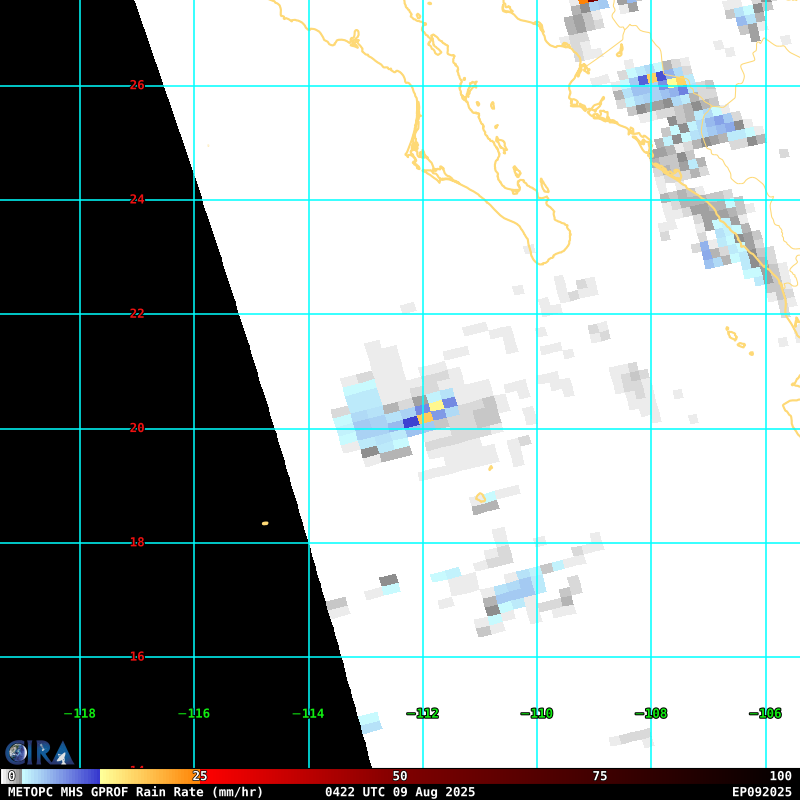This screenshot has height=800, width=800.
Task: Select the -110 longitude label
Action: 536,714
